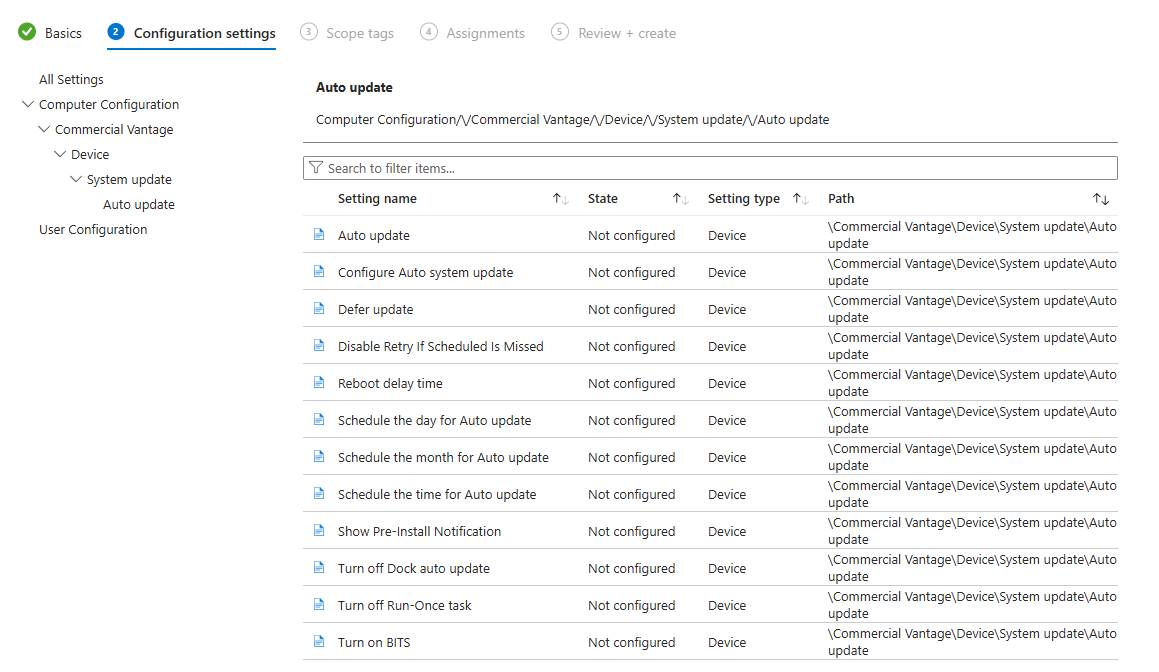Click the document icon beside Defer update
The height and width of the screenshot is (672, 1159).
pyautogui.click(x=319, y=308)
